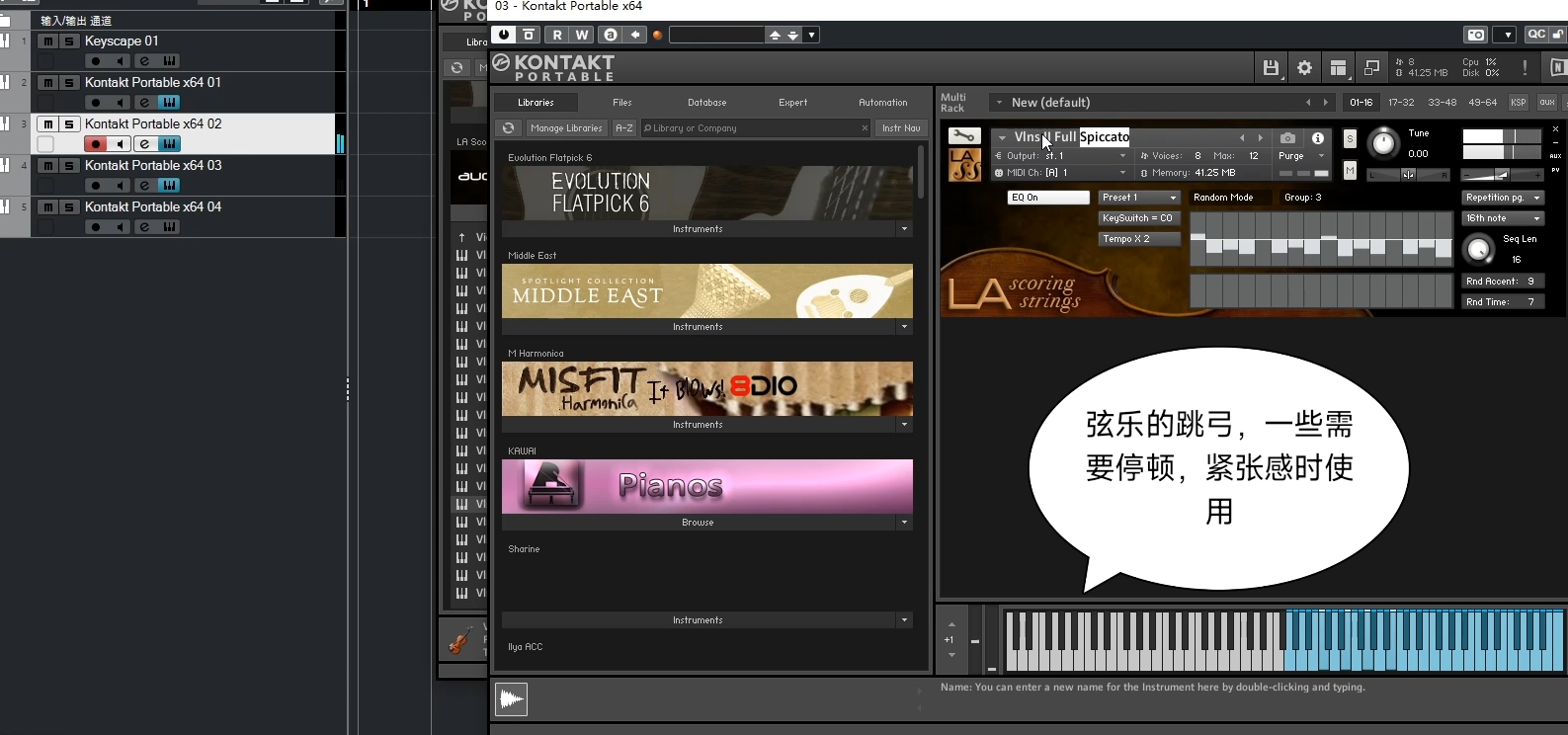Disable record on Kontakt Portable x64 02
Viewport: 1568px width, 735px height.
(95, 144)
